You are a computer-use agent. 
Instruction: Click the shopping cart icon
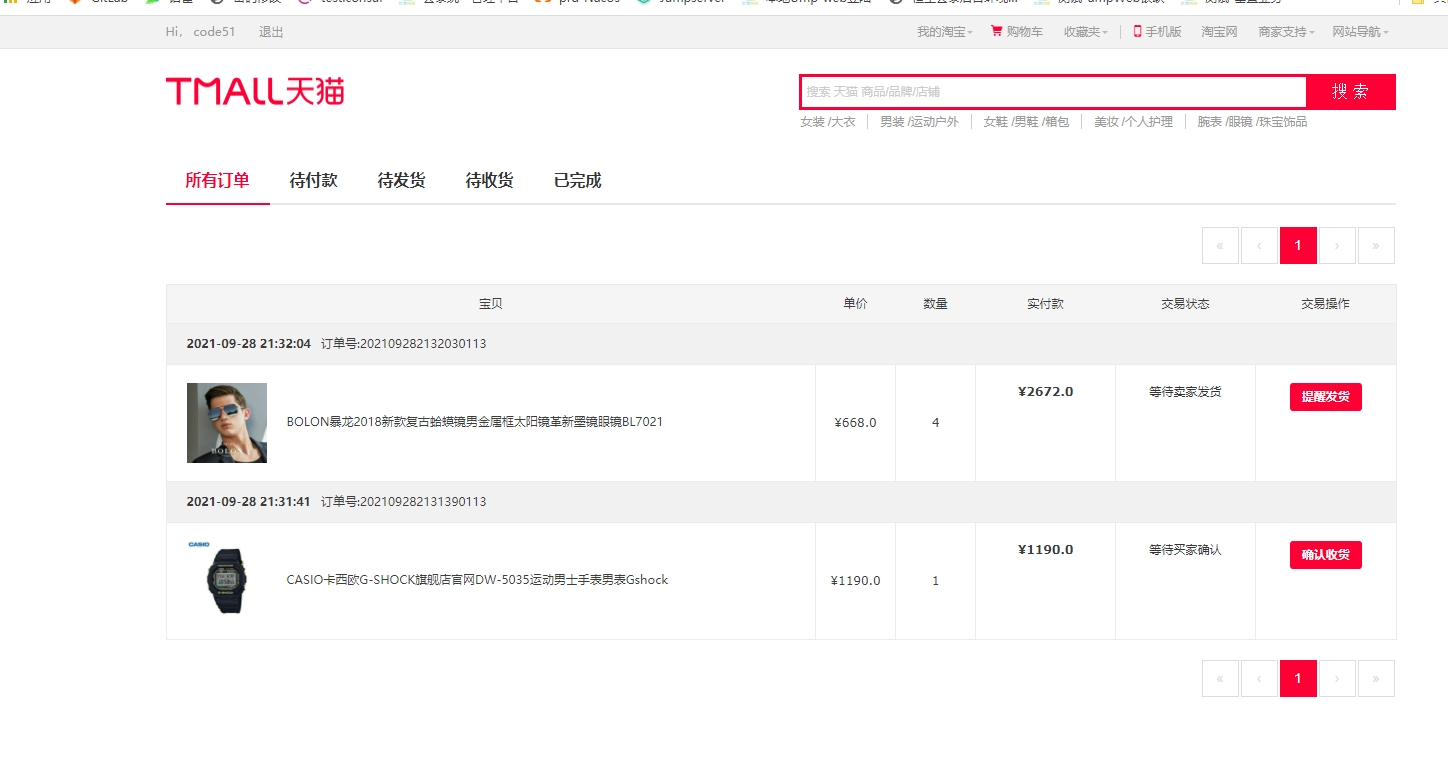996,31
